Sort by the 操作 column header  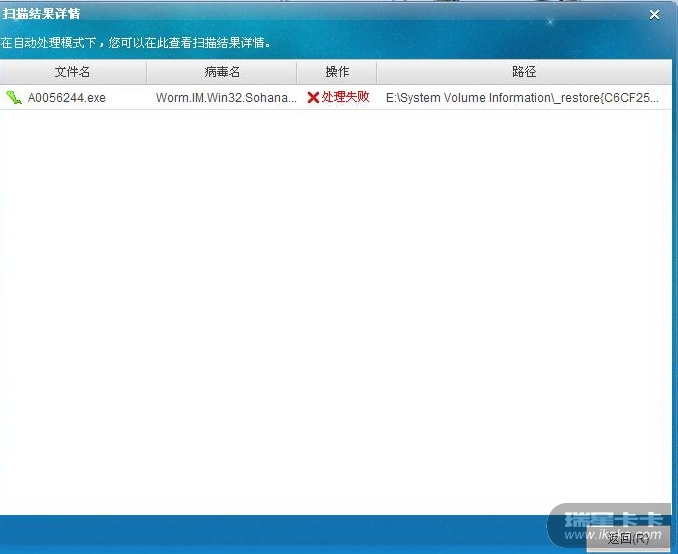[x=337, y=72]
